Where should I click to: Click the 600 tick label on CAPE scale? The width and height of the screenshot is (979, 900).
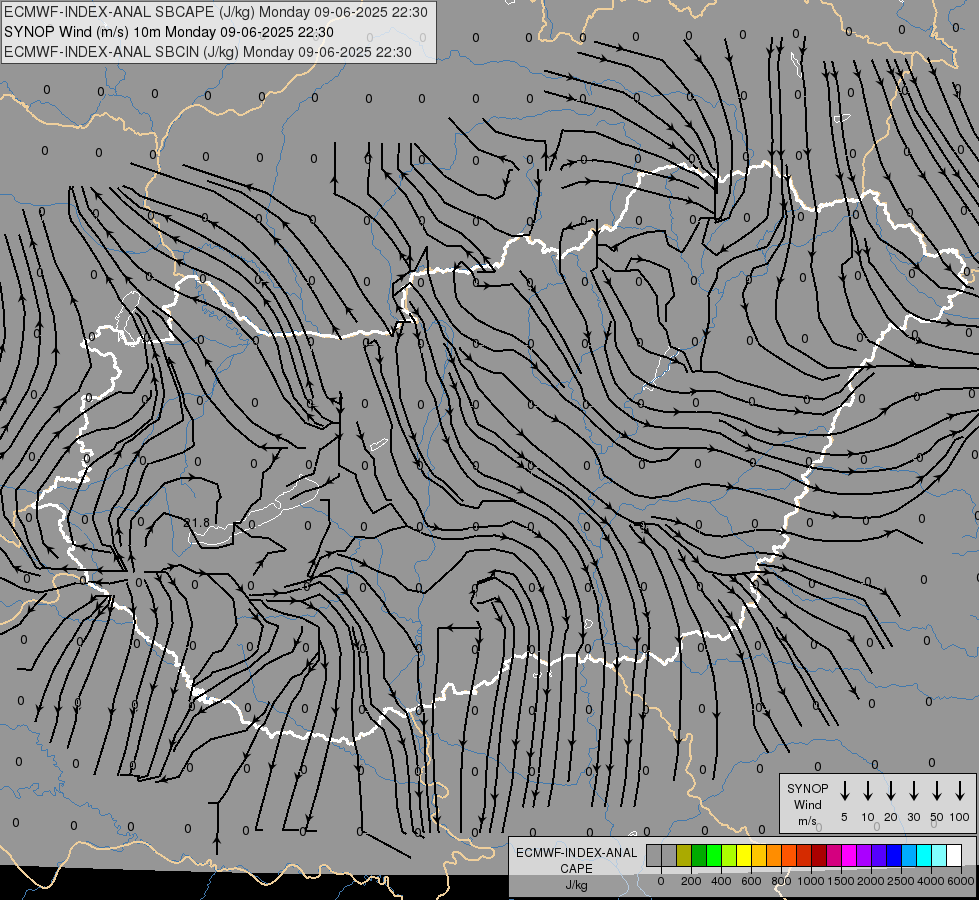coord(751,881)
